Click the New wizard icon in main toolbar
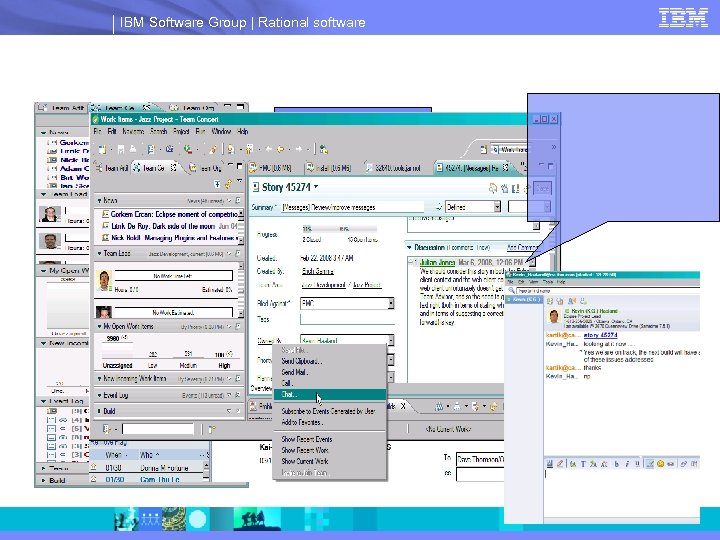 pos(102,149)
